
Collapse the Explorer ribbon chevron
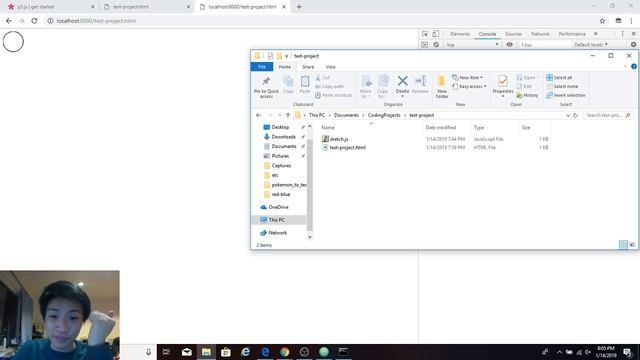625,67
